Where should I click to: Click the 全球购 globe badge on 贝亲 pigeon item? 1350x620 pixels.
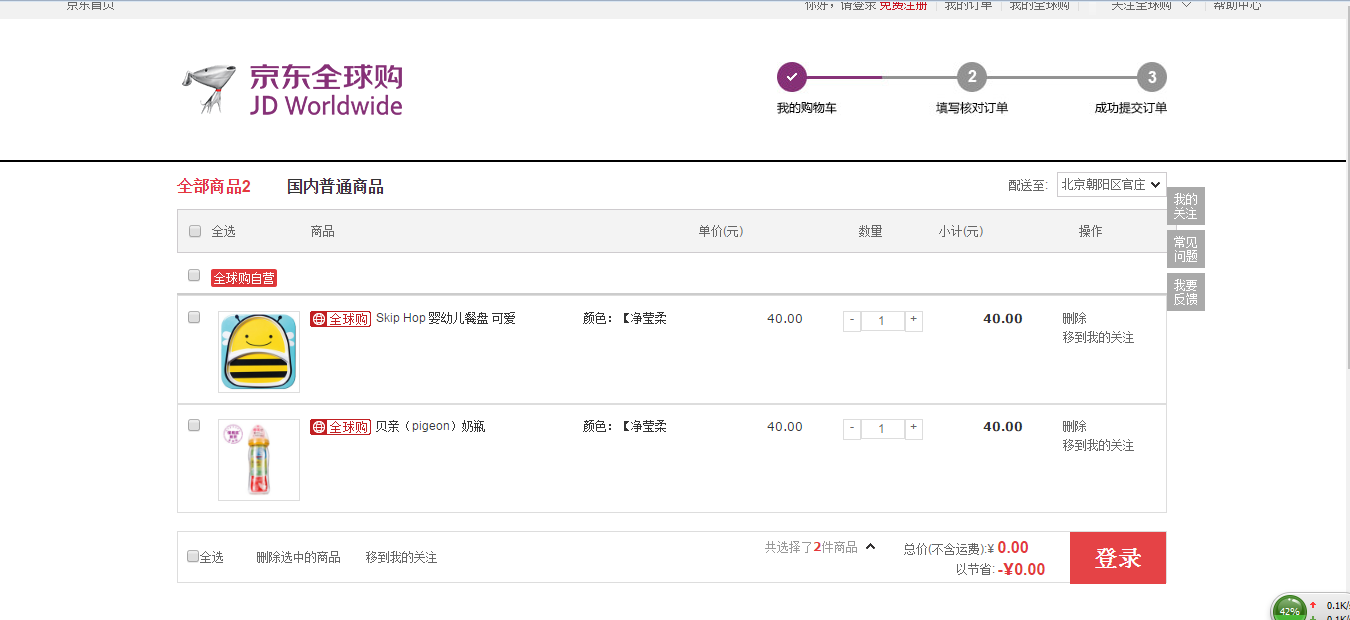tap(340, 427)
